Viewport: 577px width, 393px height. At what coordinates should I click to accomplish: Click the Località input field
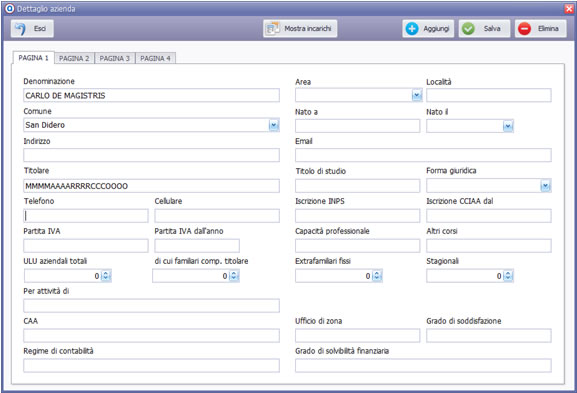[489, 95]
